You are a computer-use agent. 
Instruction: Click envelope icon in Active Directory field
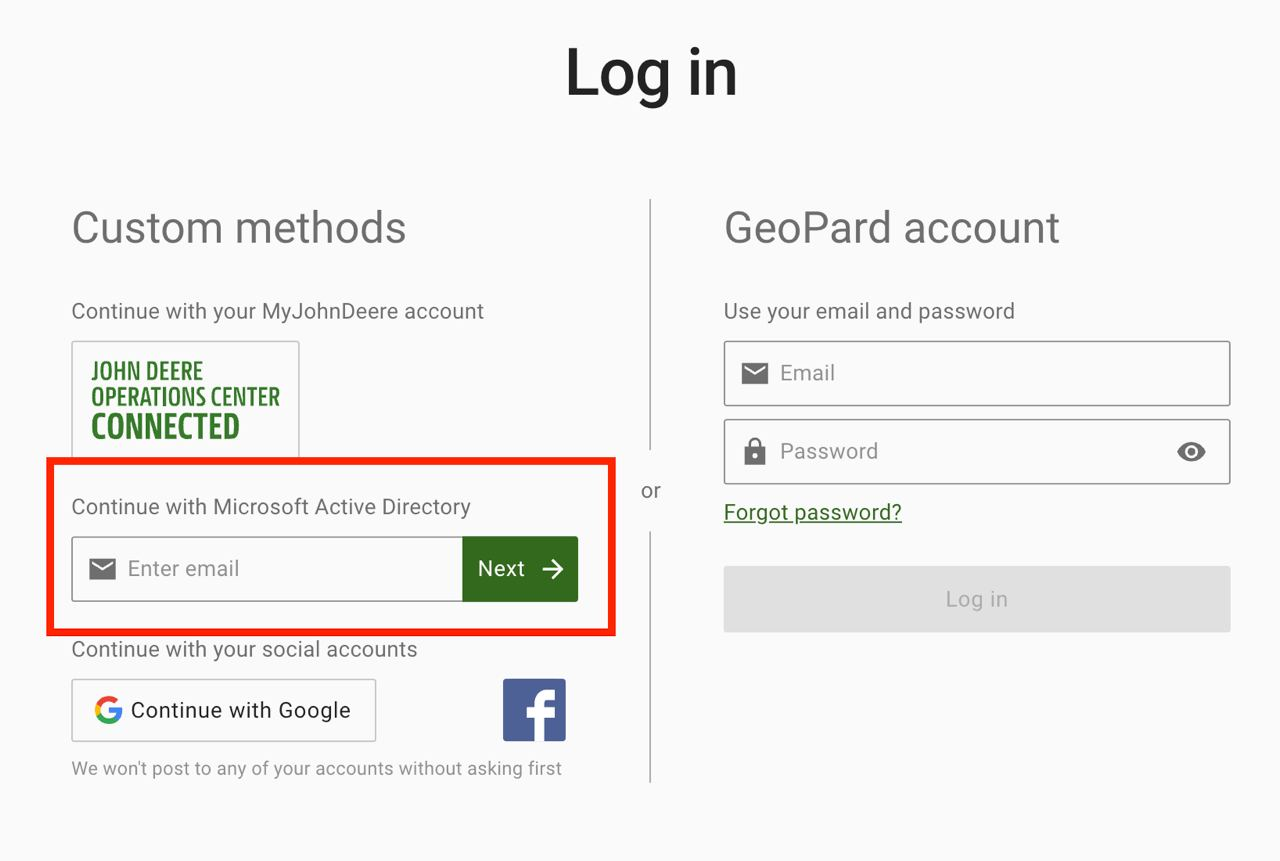(102, 569)
